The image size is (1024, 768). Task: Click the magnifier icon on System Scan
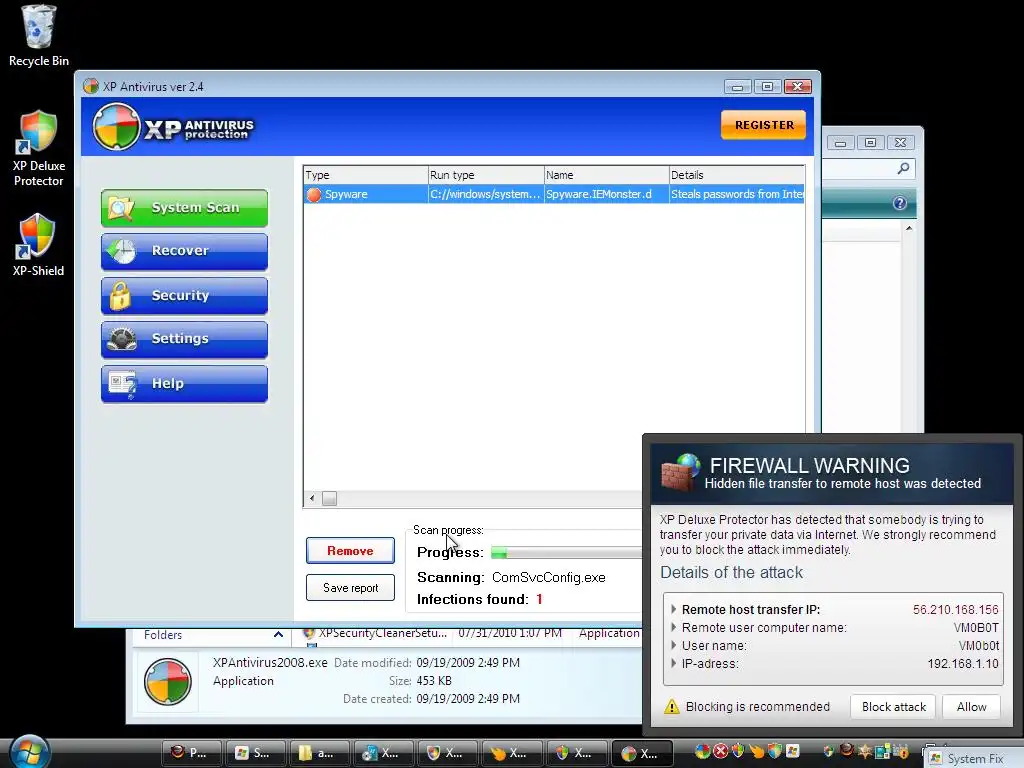pyautogui.click(x=121, y=208)
